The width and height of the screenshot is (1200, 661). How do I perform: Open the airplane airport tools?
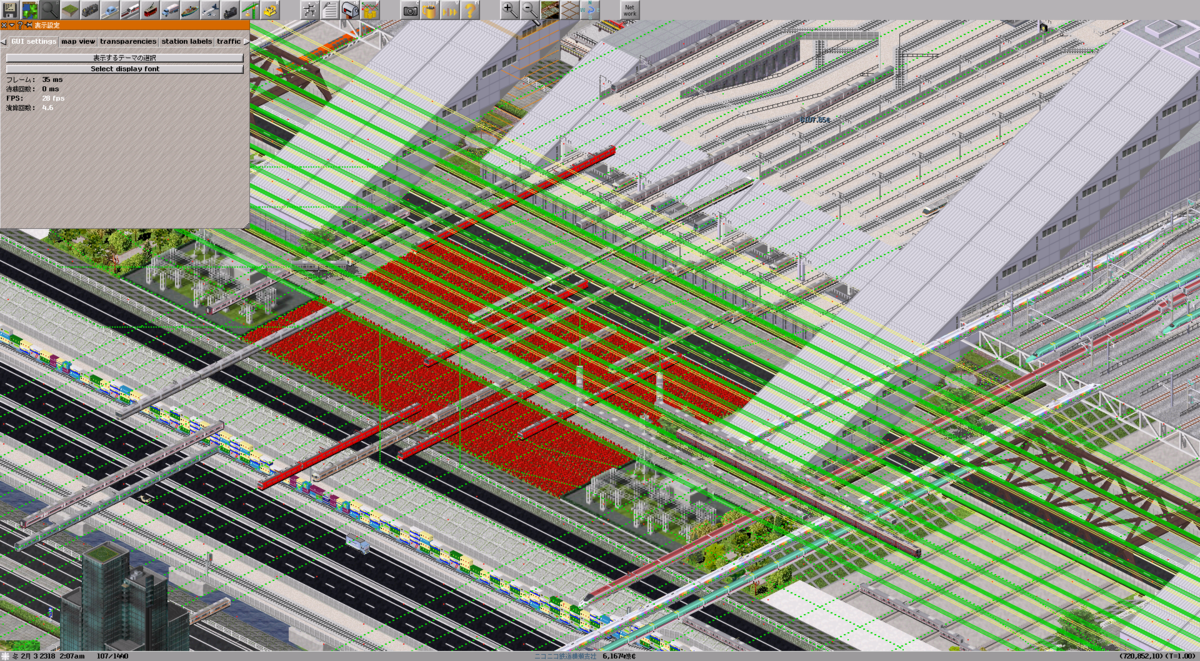click(210, 10)
